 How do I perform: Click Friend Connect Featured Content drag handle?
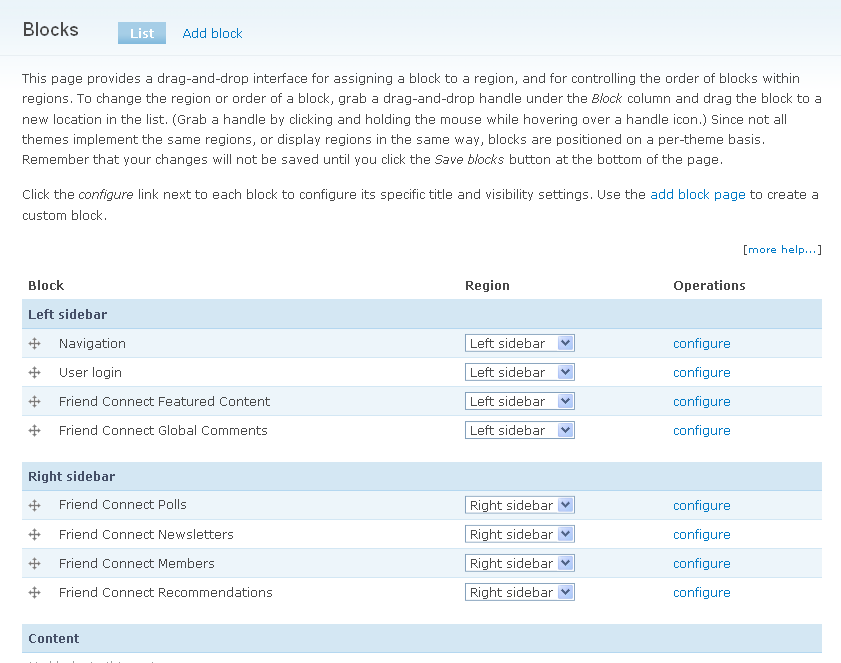click(34, 401)
